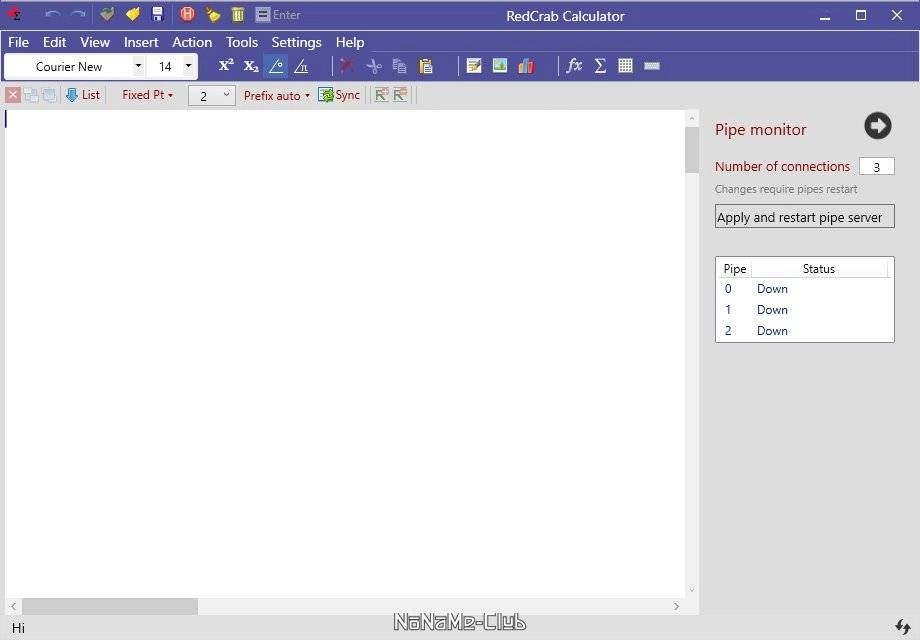Viewport: 920px width, 640px height.
Task: Apply subscript X₂ formatting
Action: pyautogui.click(x=251, y=66)
